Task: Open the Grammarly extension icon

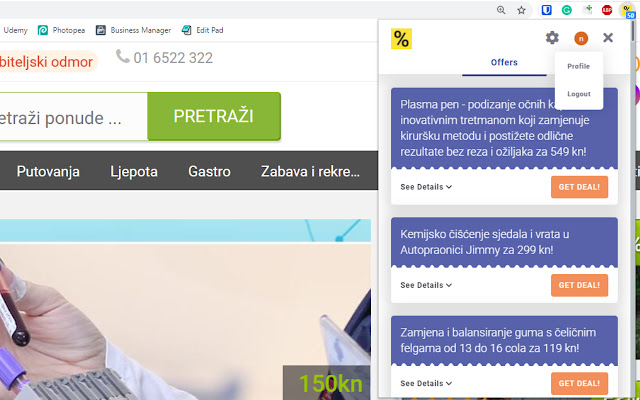Action: point(567,10)
